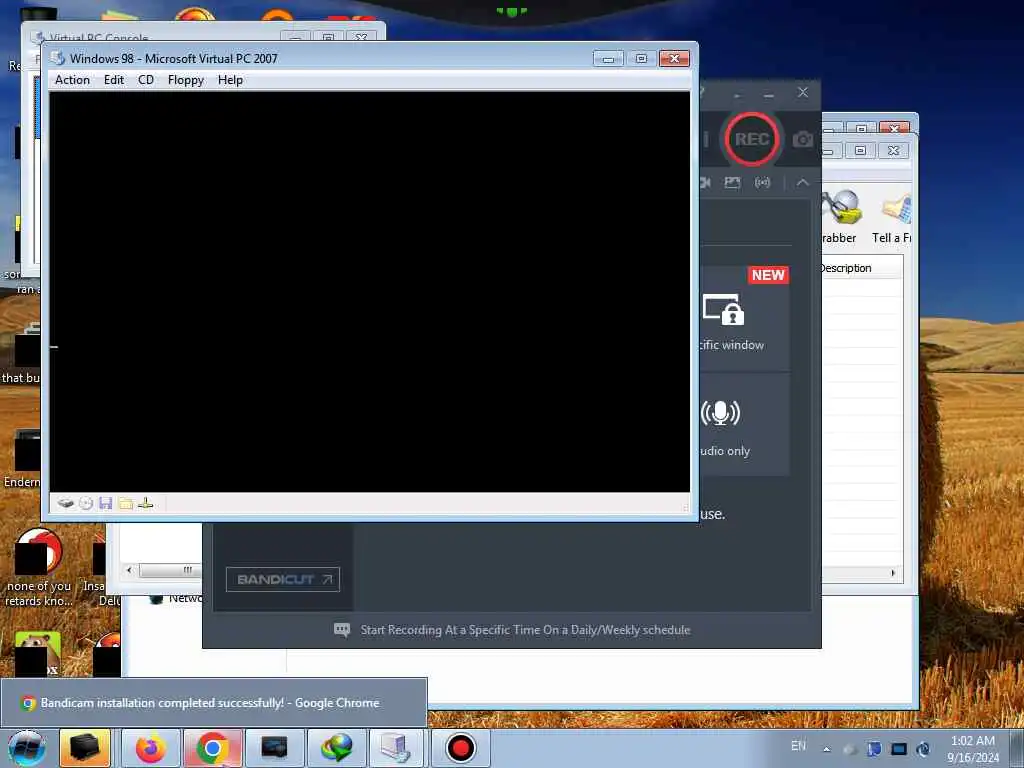Open the desktop icon labeled none of you
The width and height of the screenshot is (1024, 768).
coord(39,567)
